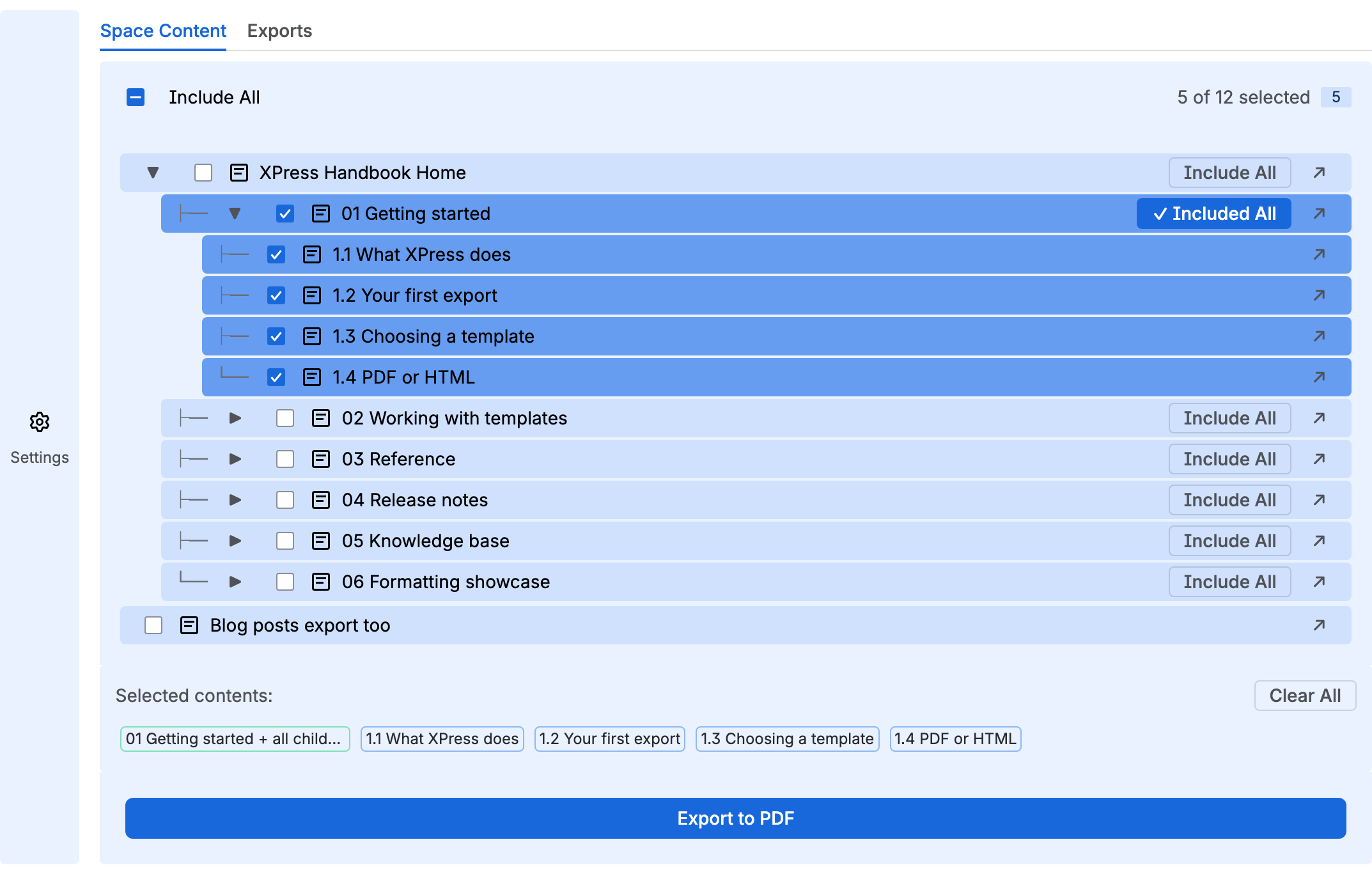Viewport: 1372px width, 895px height.
Task: Open 06 Formatting showcase via its arrow icon
Action: [x=1319, y=582]
